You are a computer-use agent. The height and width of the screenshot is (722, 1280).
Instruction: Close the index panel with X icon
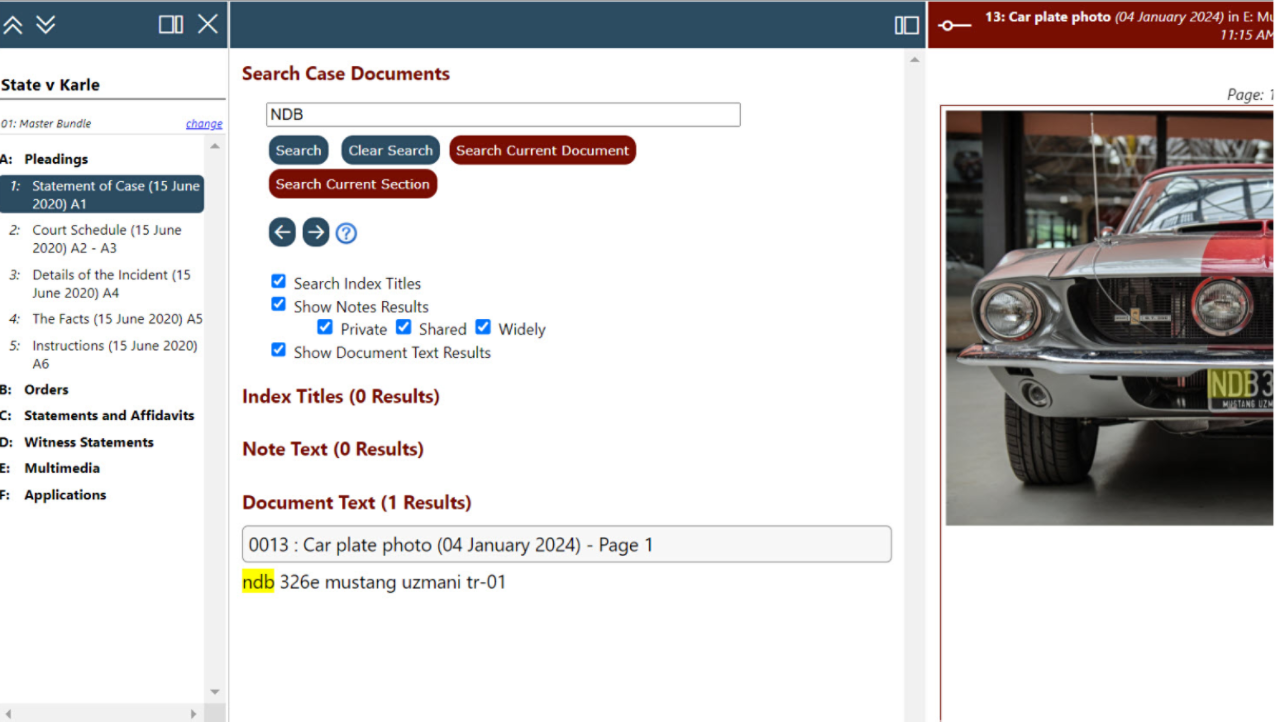coord(207,24)
